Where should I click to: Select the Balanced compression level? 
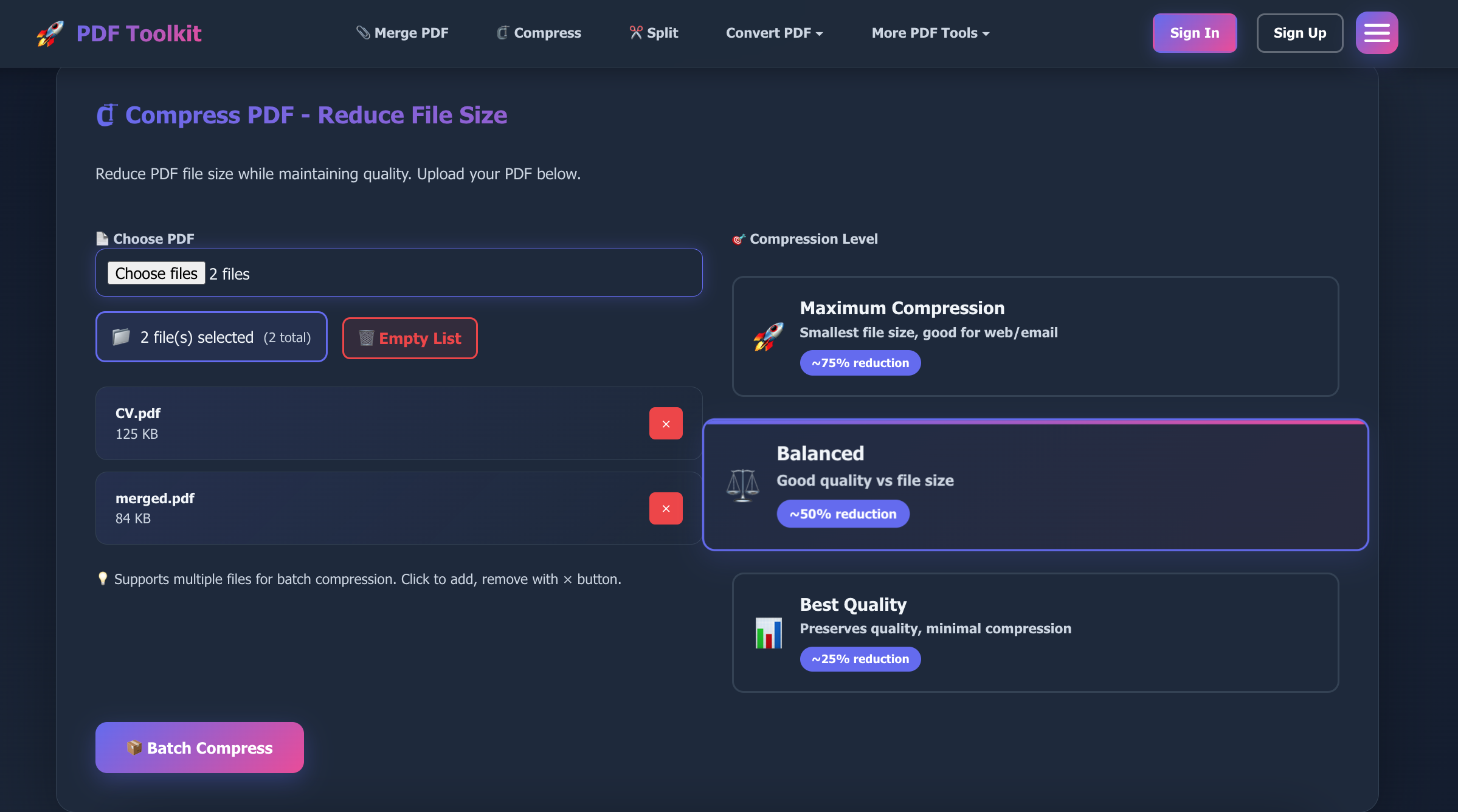[1035, 485]
